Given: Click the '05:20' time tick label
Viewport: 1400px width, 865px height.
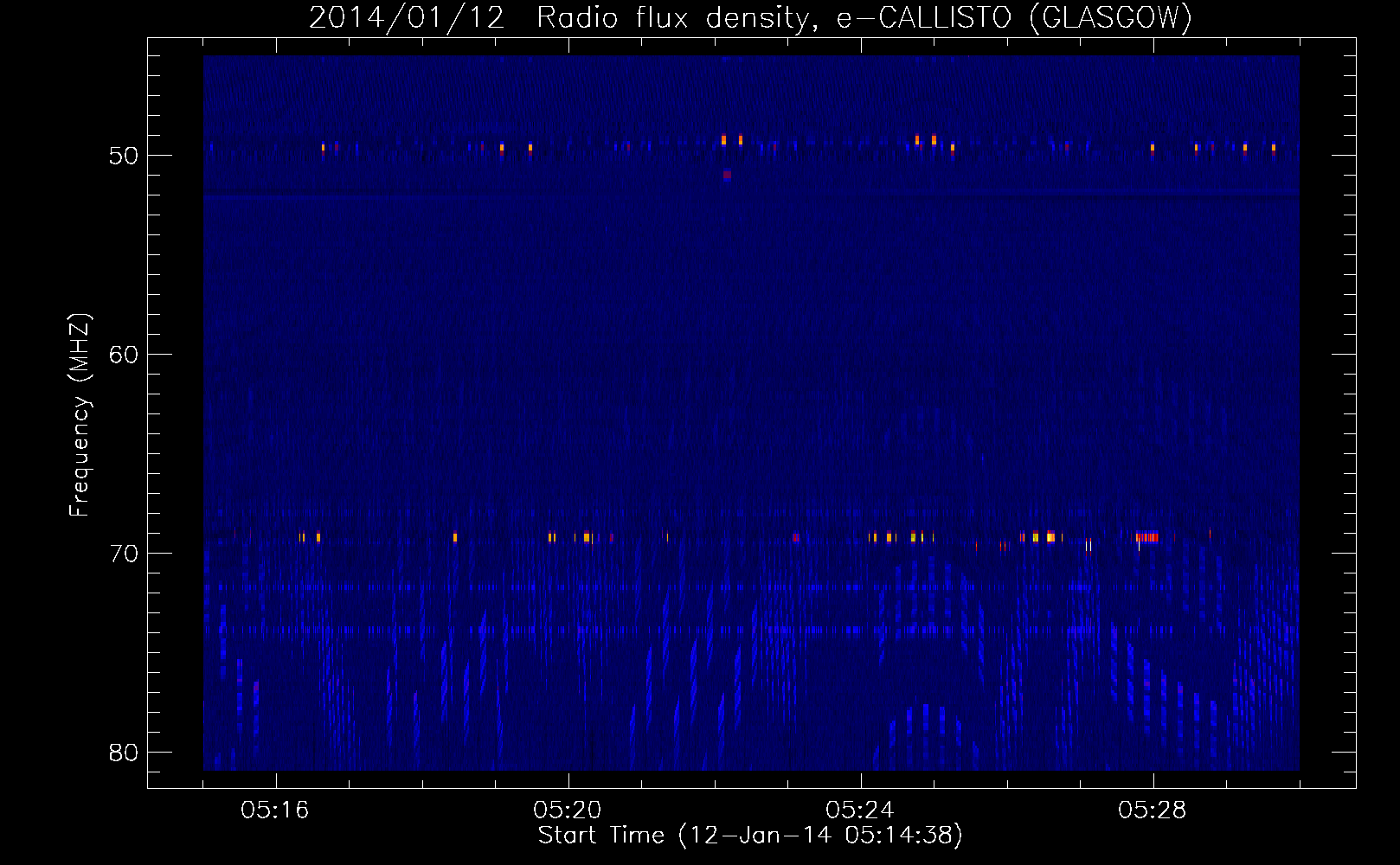Looking at the screenshot, I should (568, 811).
